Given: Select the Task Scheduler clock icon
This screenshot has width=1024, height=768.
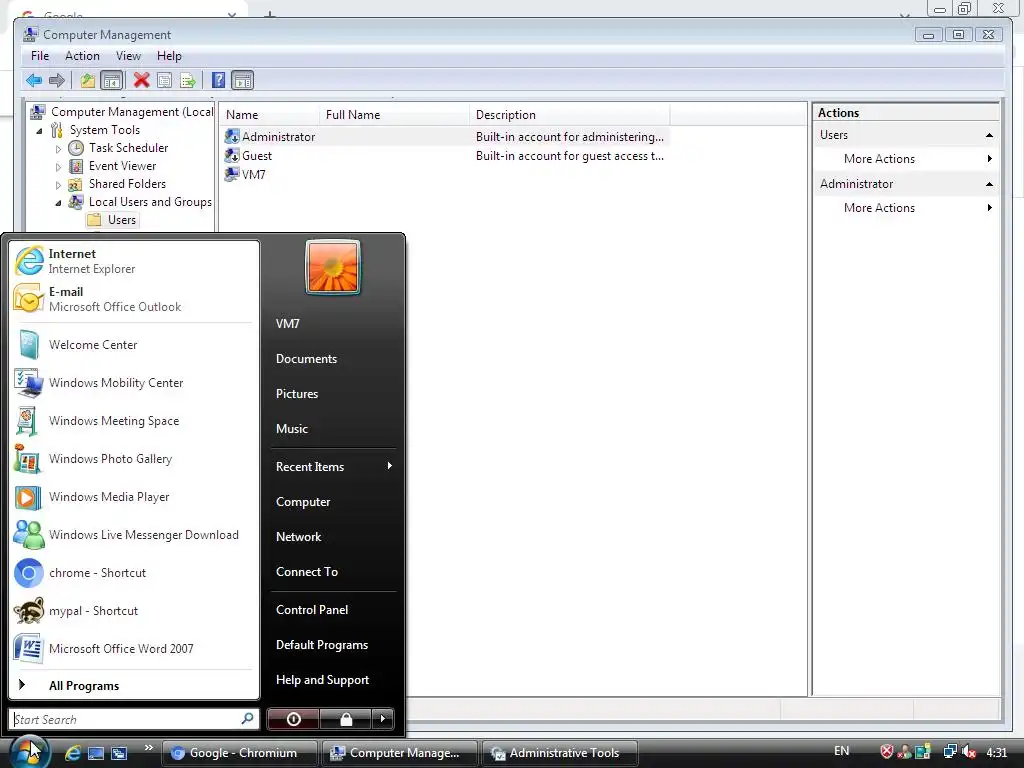Looking at the screenshot, I should pyautogui.click(x=76, y=148).
